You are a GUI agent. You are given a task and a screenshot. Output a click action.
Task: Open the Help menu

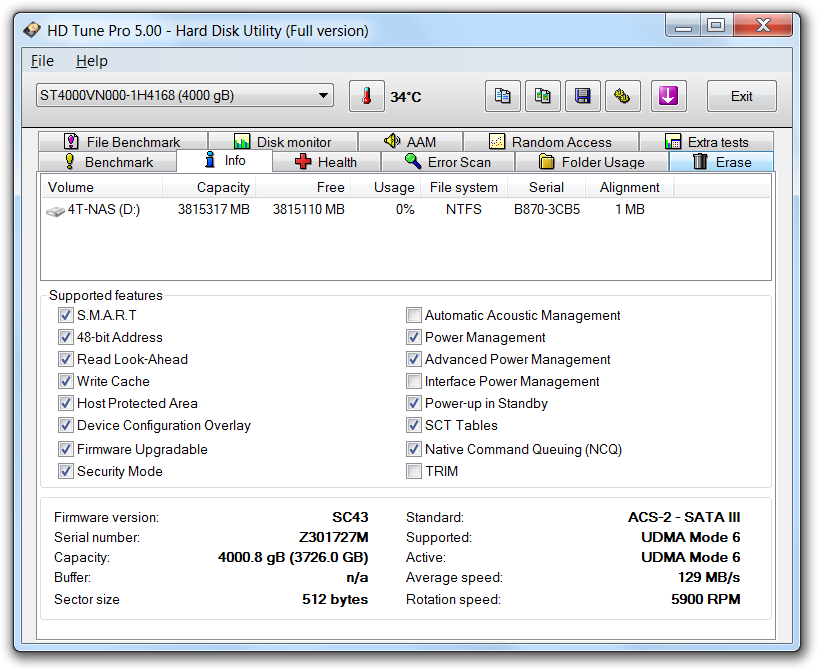pos(91,61)
